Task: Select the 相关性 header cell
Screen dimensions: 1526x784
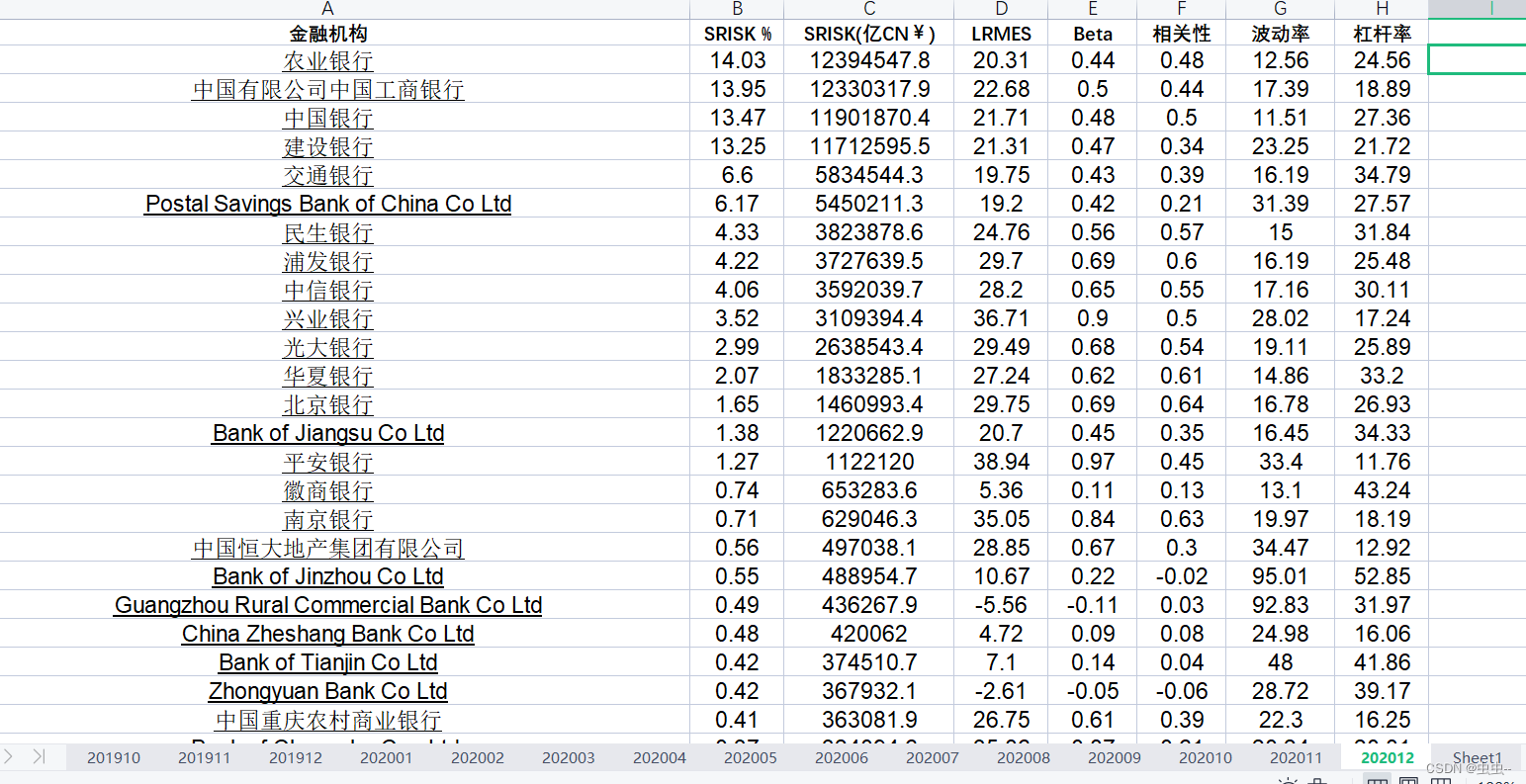Action: (1181, 34)
